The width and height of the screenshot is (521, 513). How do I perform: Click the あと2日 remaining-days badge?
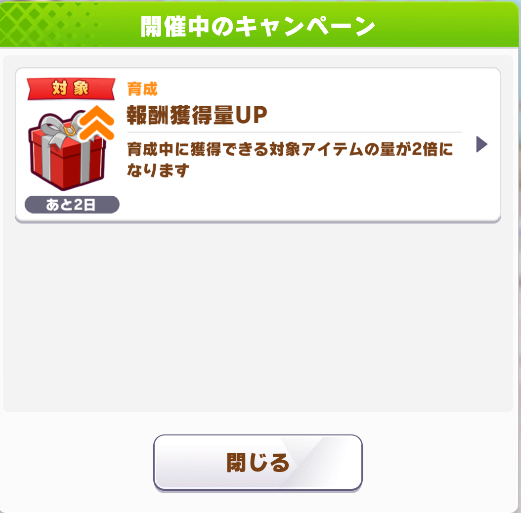[72, 204]
